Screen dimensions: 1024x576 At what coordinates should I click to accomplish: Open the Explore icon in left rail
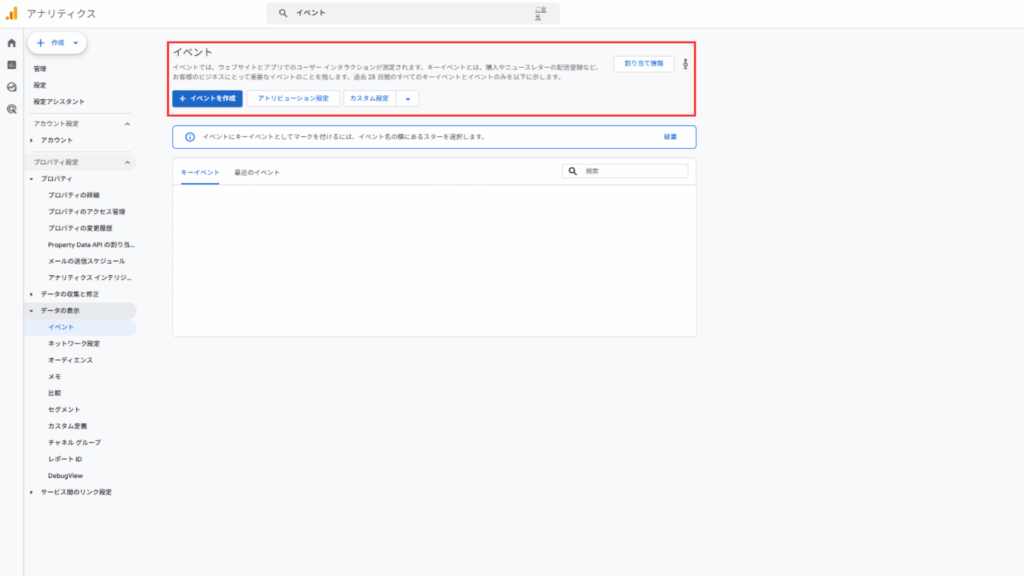11,87
